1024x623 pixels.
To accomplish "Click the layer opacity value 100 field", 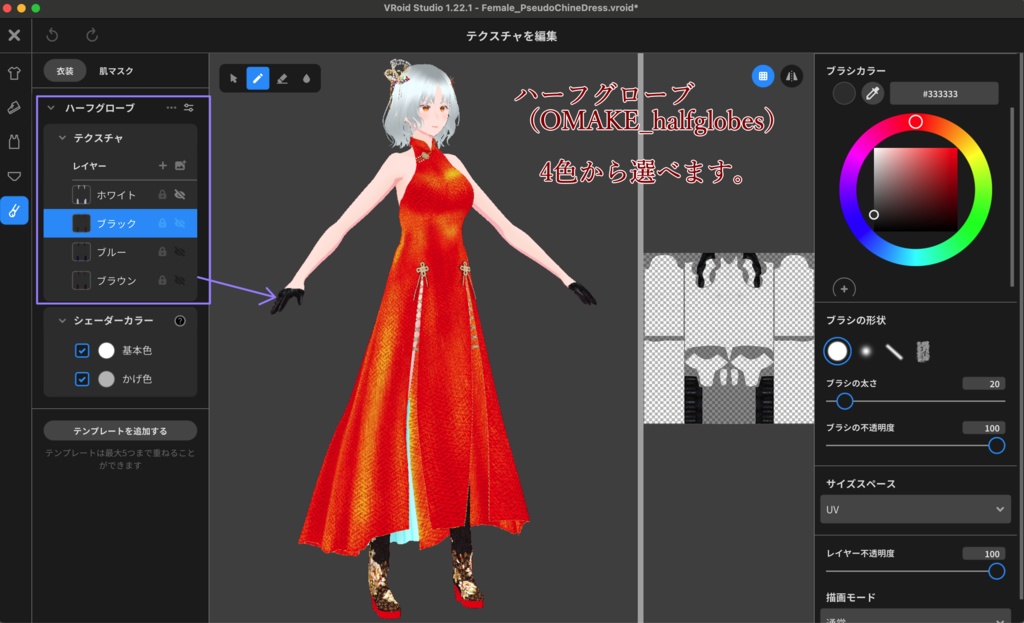I will pos(984,553).
